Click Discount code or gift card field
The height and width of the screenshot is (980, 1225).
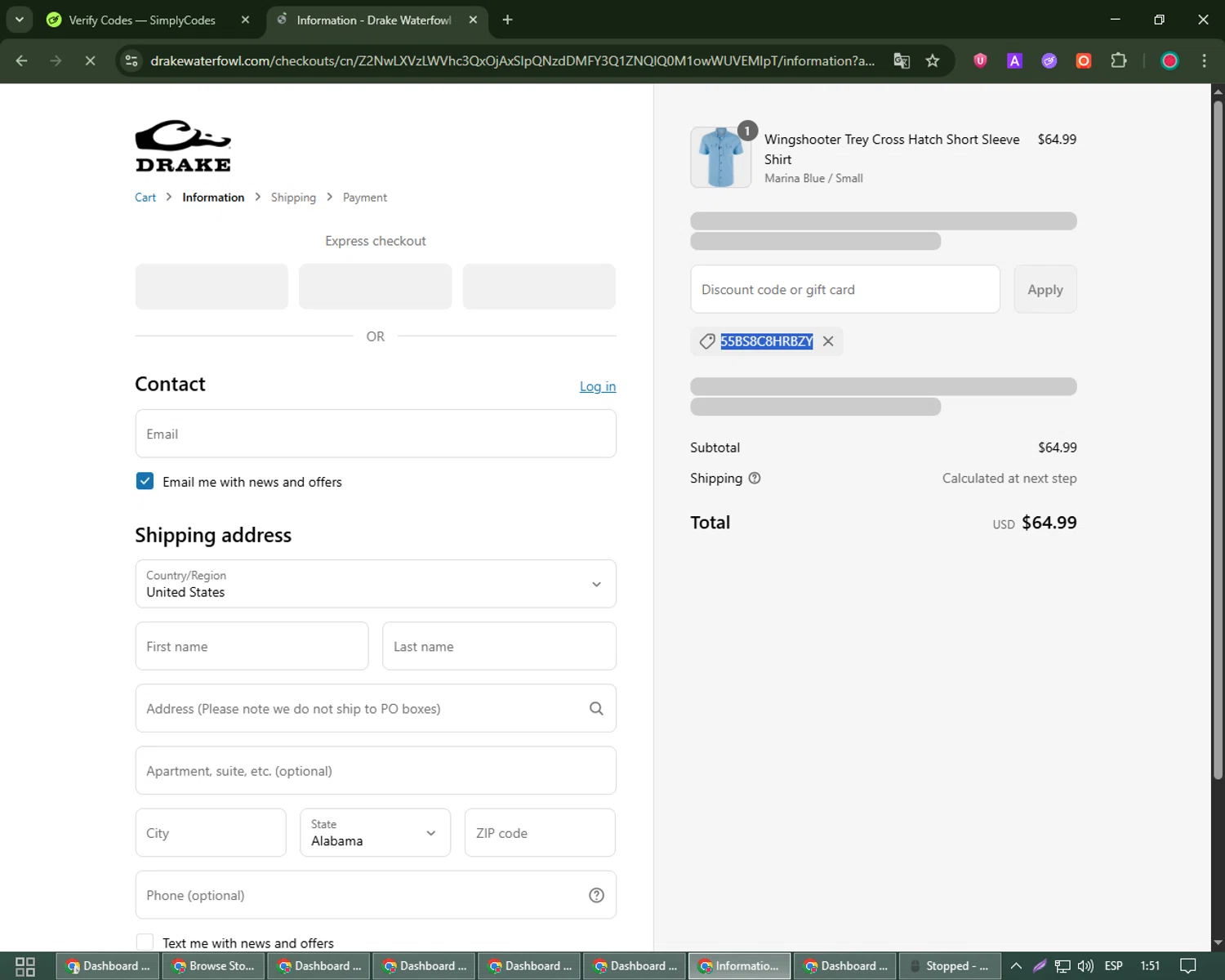tap(845, 289)
